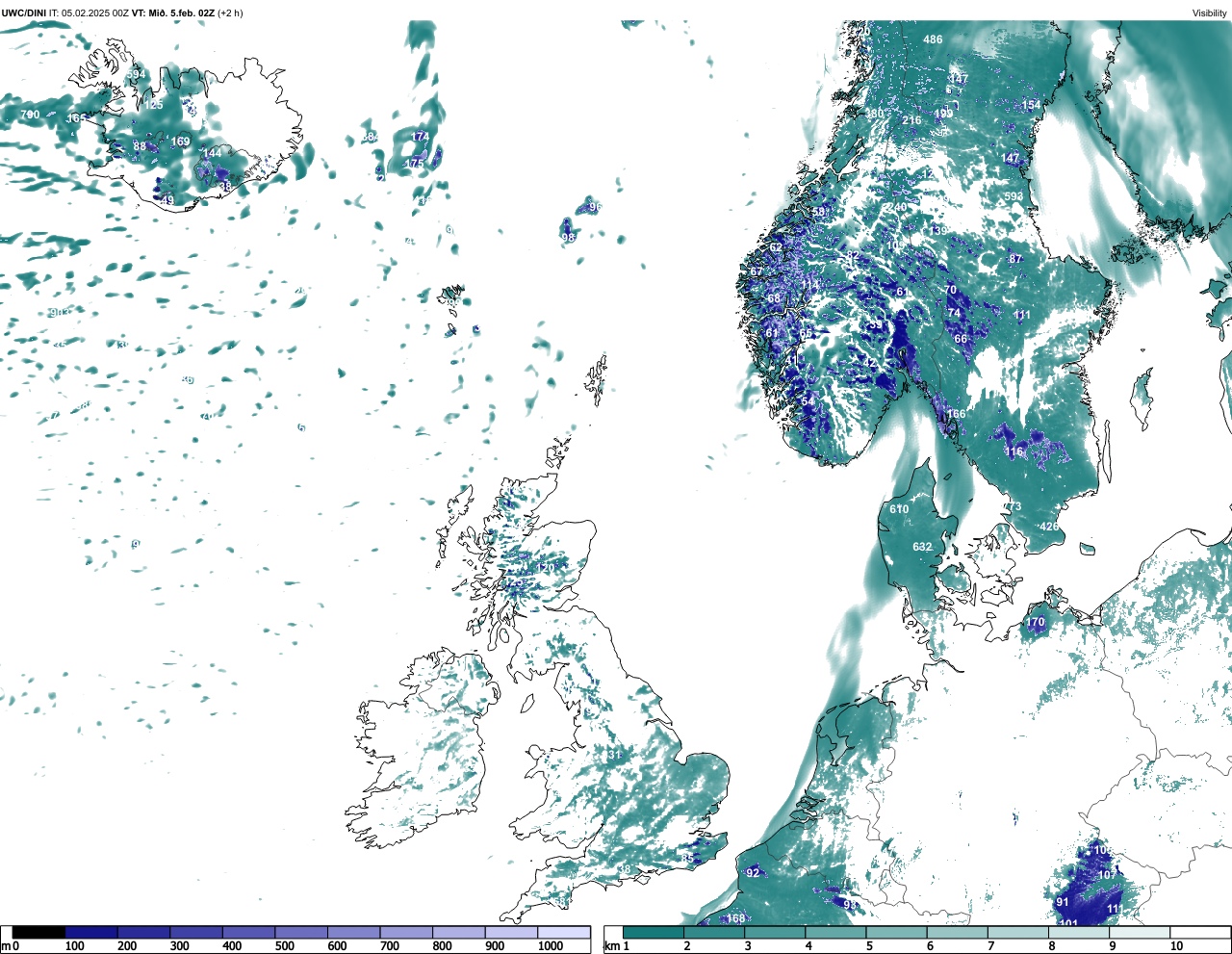Click the '10' tick on kilometre legend

click(1176, 947)
